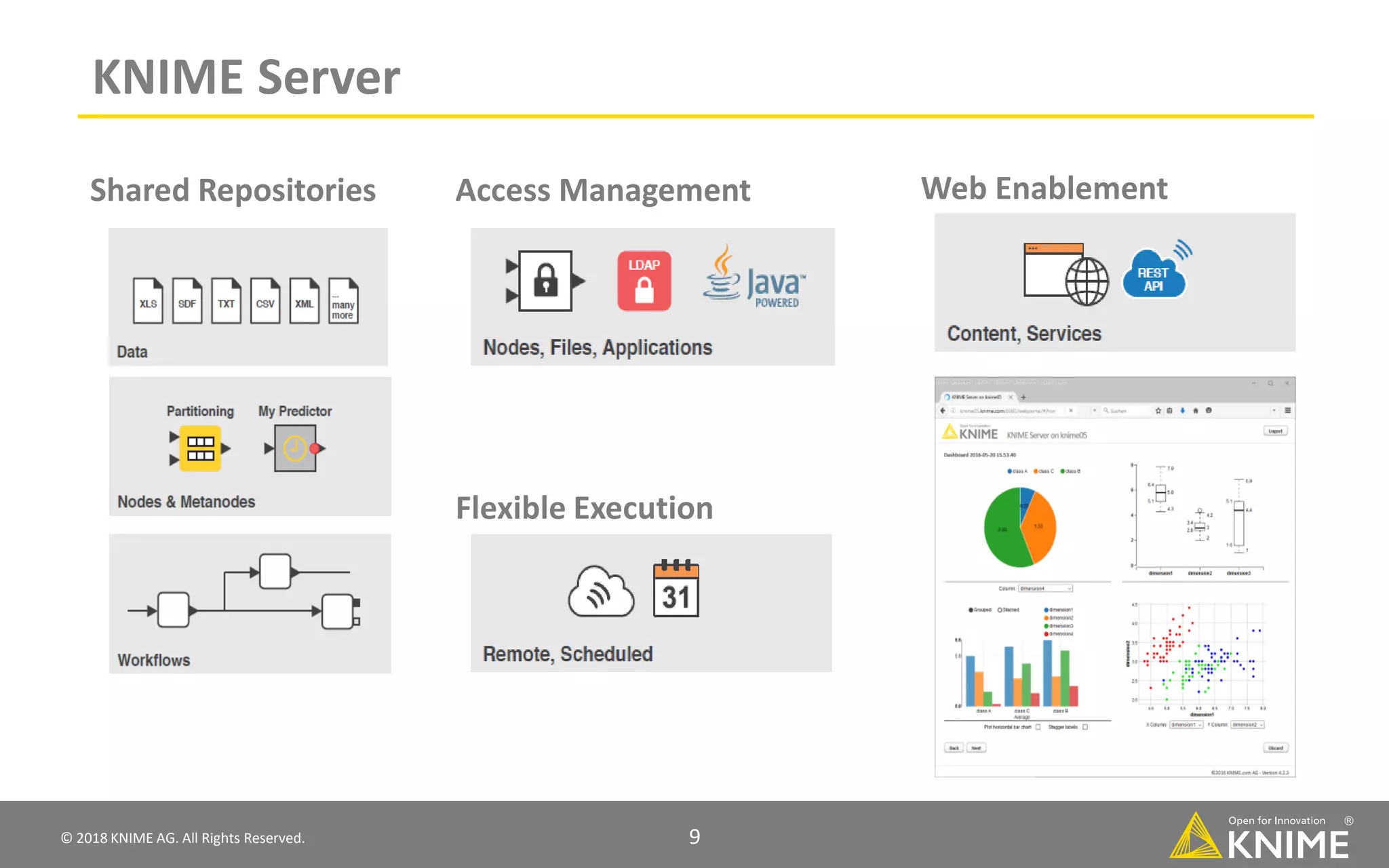1389x868 pixels.
Task: Click the REST API cloud icon
Action: coord(1156,269)
